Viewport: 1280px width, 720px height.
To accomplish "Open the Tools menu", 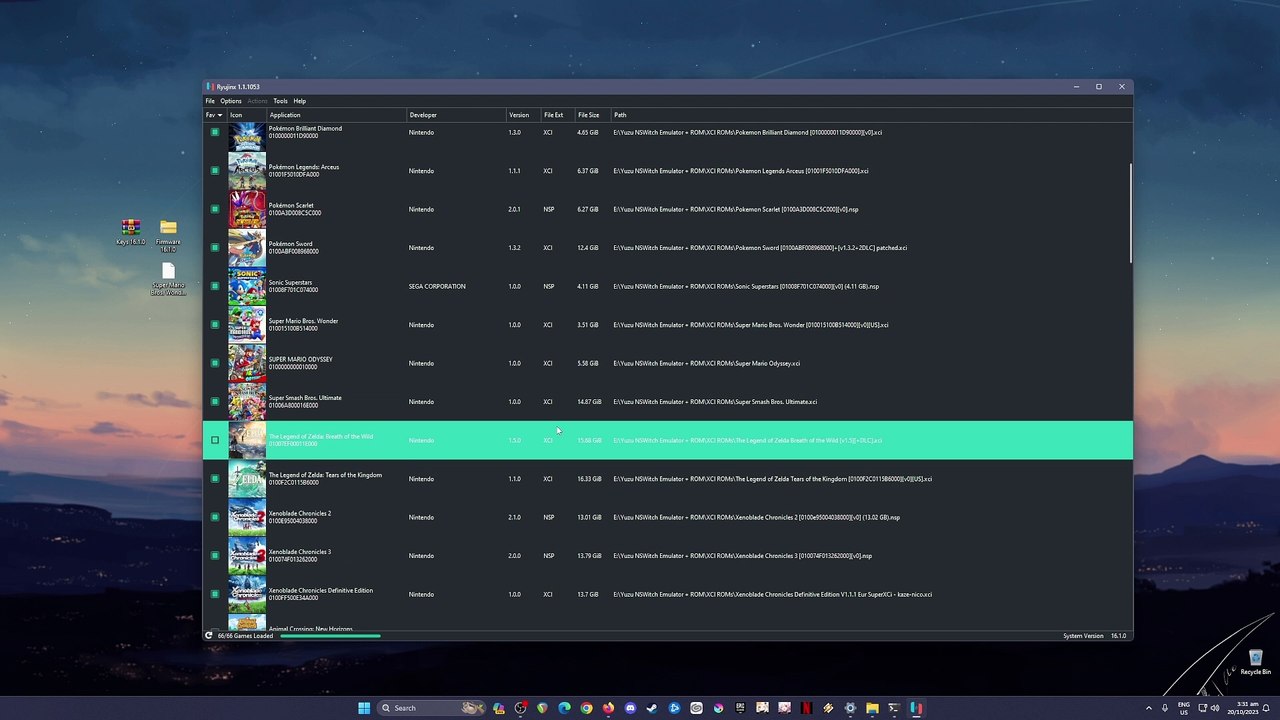I will pos(280,101).
